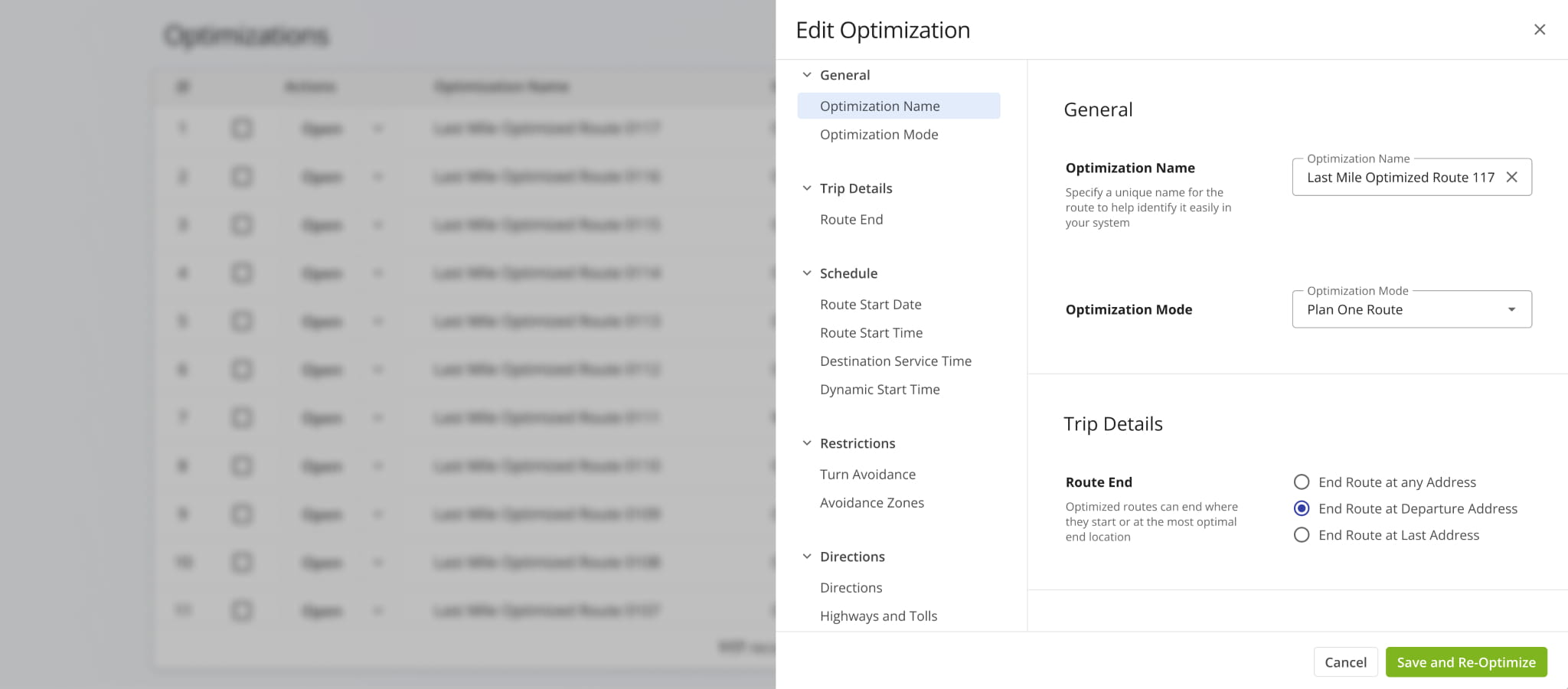The height and width of the screenshot is (689, 1568).
Task: Navigate to Highways and Tolls
Action: pyautogui.click(x=878, y=616)
